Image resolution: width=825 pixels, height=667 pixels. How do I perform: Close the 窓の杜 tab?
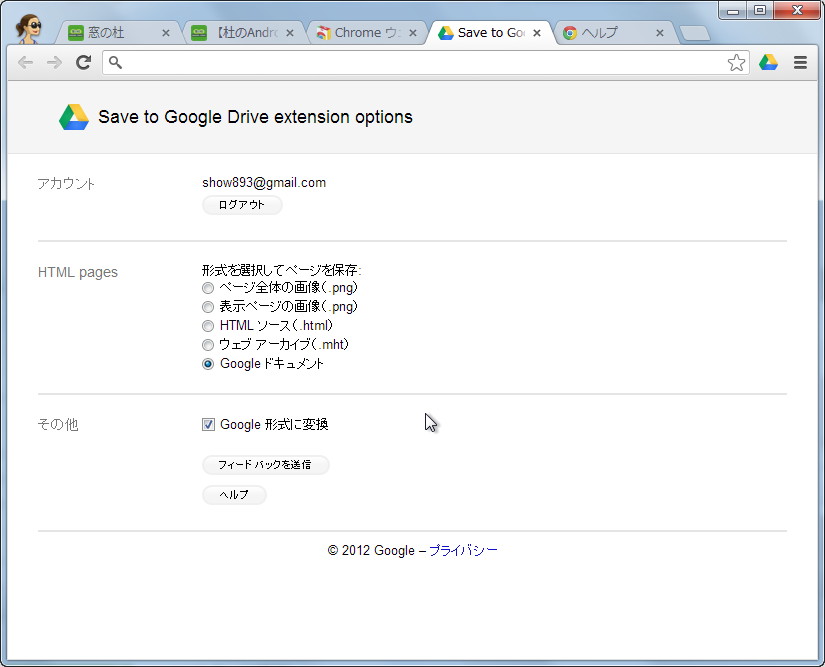pyautogui.click(x=166, y=33)
